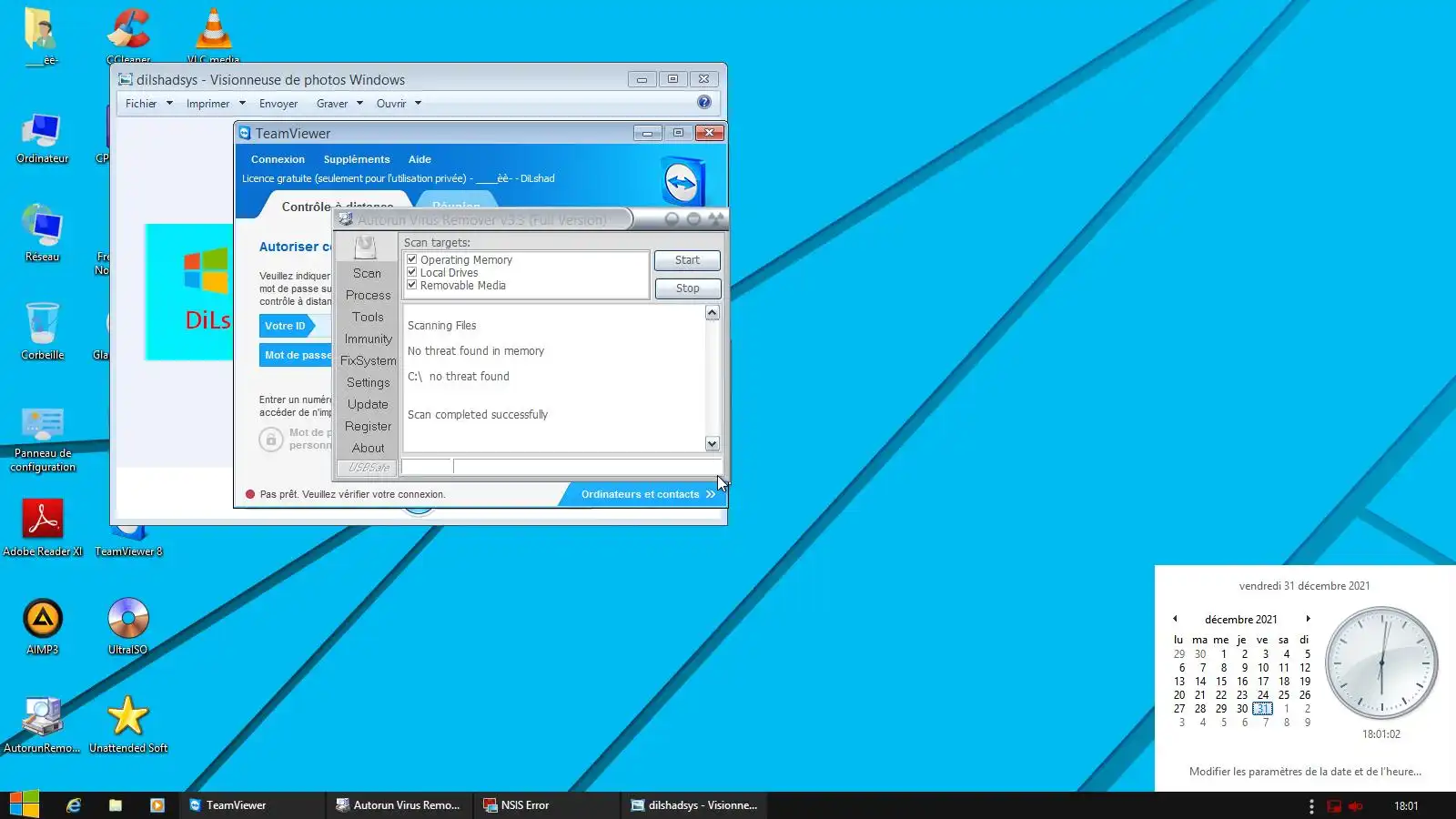Open About in the Autorun Virus Remover sidebar
Image resolution: width=1456 pixels, height=819 pixels.
coord(368,448)
